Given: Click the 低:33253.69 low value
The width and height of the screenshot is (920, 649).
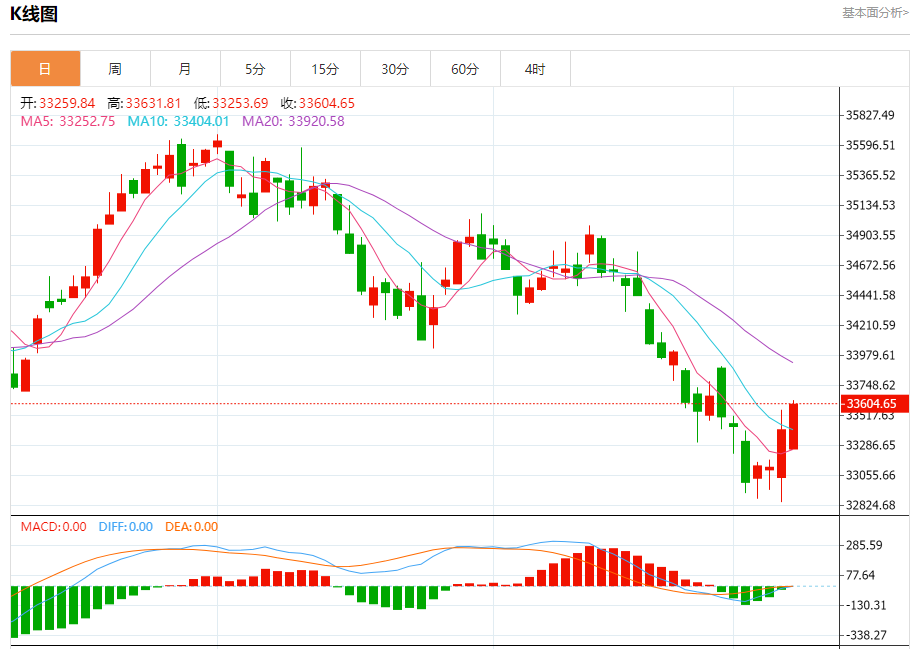Looking at the screenshot, I should (231, 103).
